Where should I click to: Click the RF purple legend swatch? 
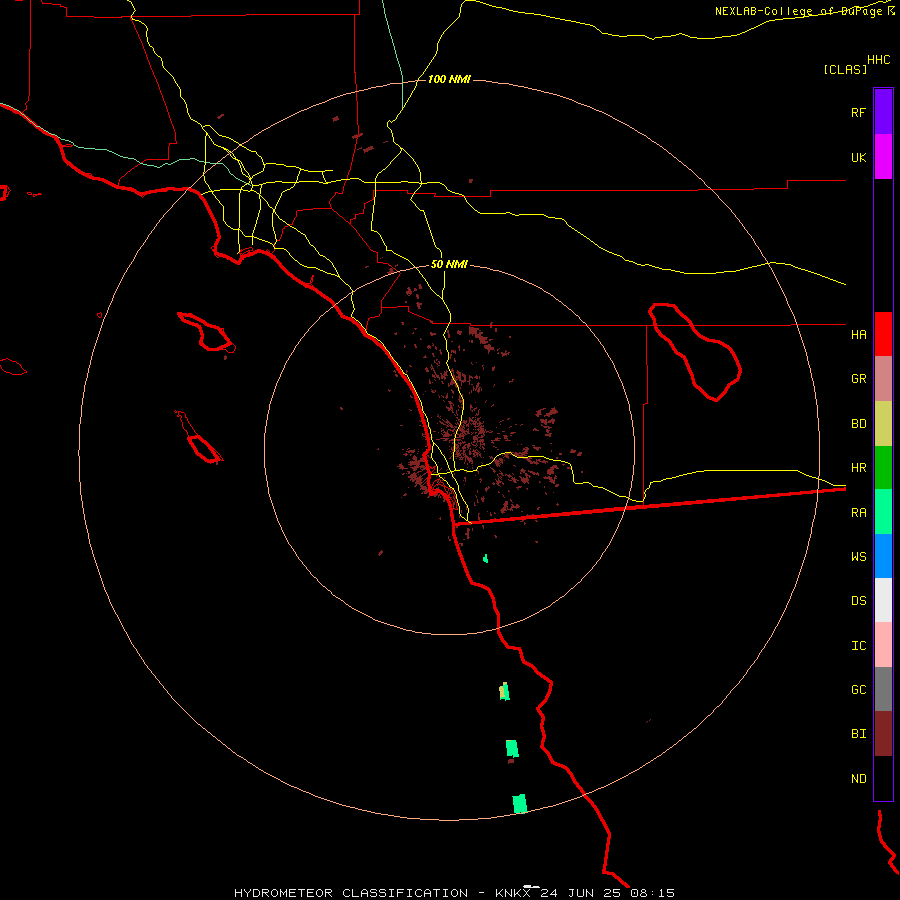point(883,111)
